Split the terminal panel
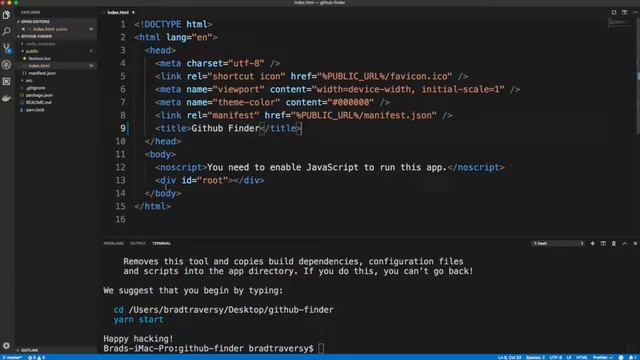This screenshot has height=360, width=640. (603, 243)
